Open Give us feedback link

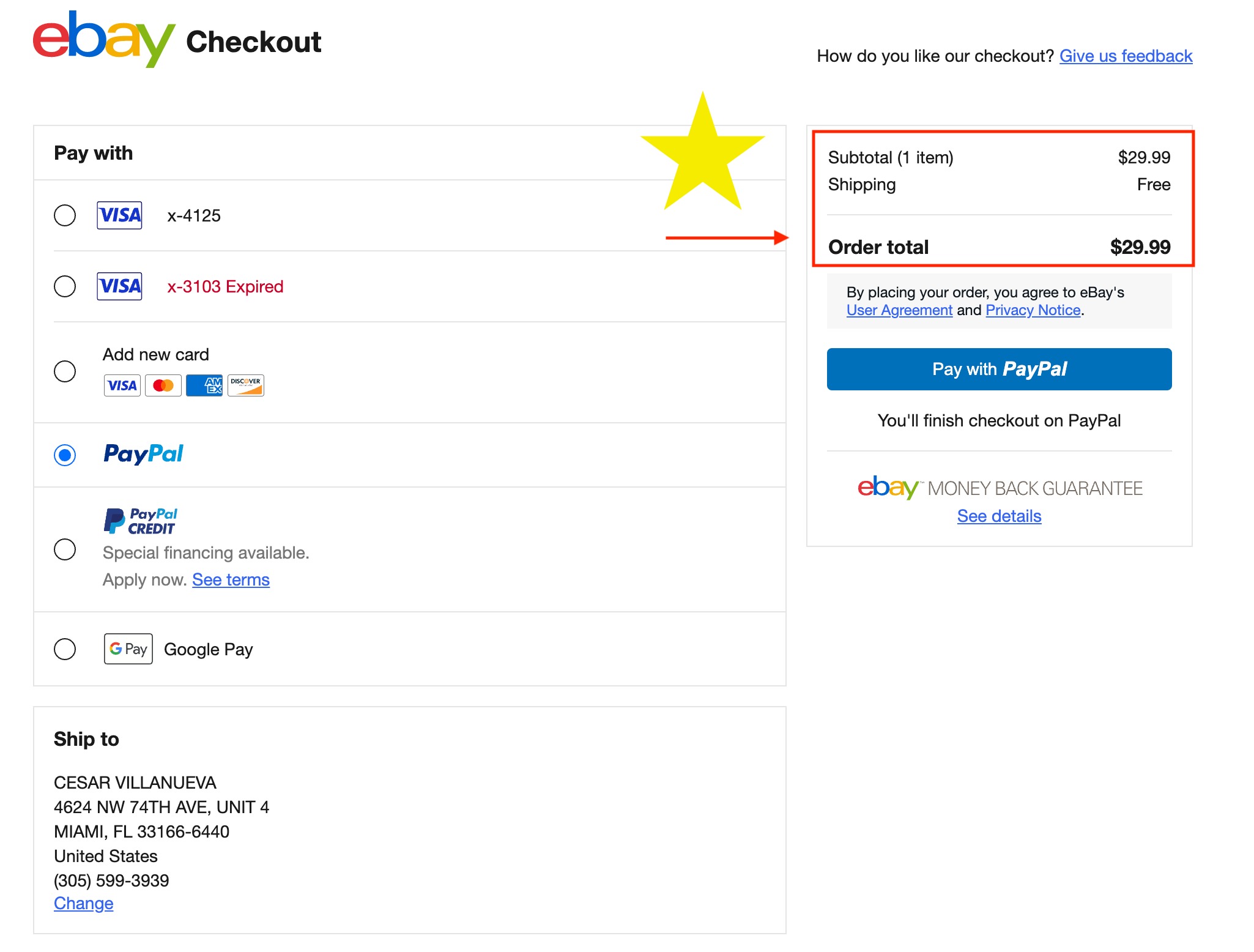(x=1126, y=56)
